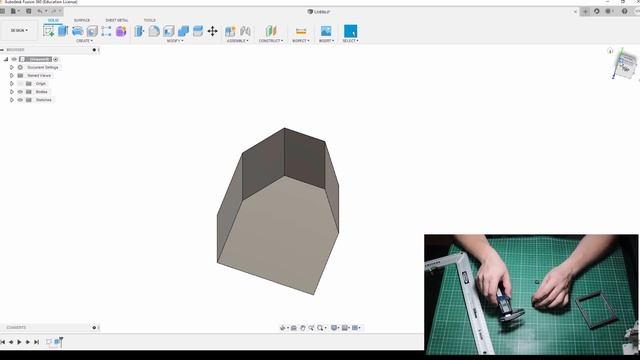This screenshot has height=360, width=640.
Task: Open the INSERT dropdown menu
Action: [326, 41]
